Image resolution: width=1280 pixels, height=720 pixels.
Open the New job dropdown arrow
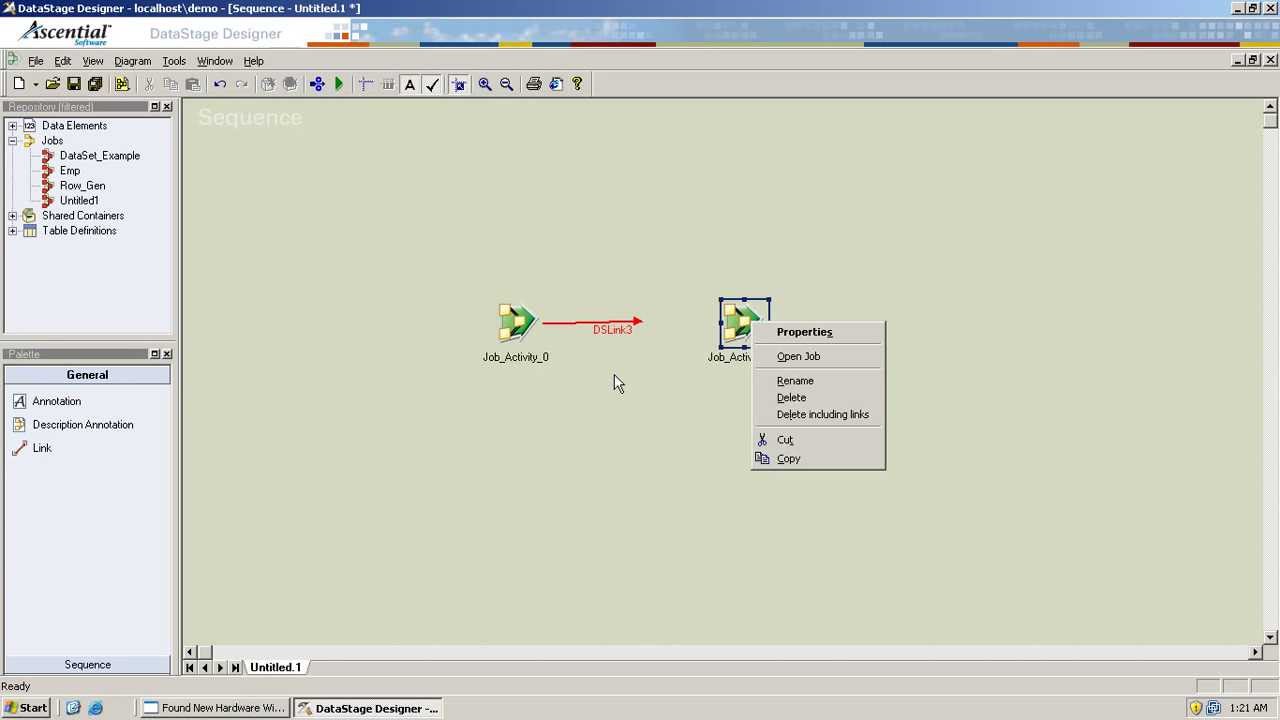[35, 85]
